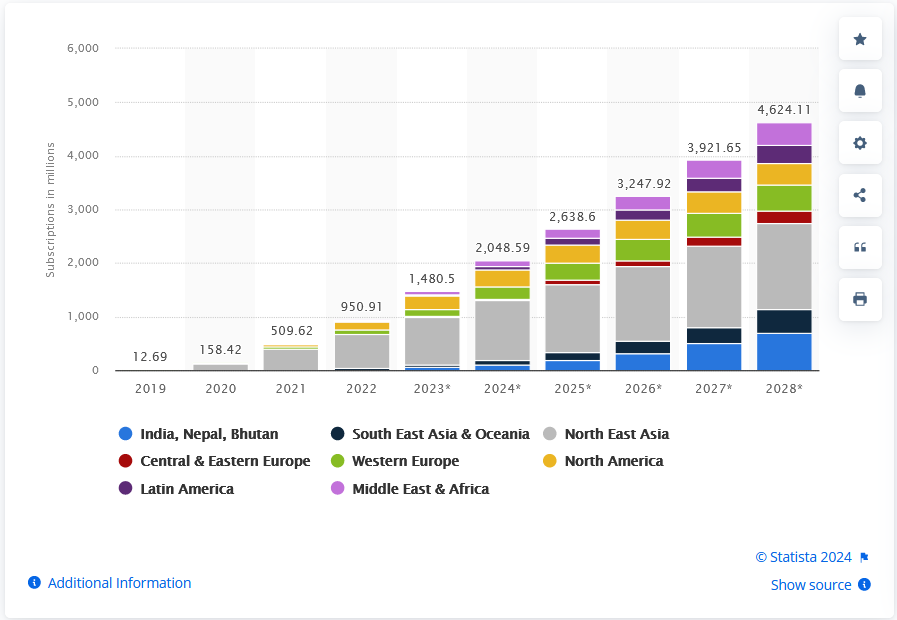Click info icon beside Additional Information
This screenshot has height=620, width=897.
click(x=34, y=583)
